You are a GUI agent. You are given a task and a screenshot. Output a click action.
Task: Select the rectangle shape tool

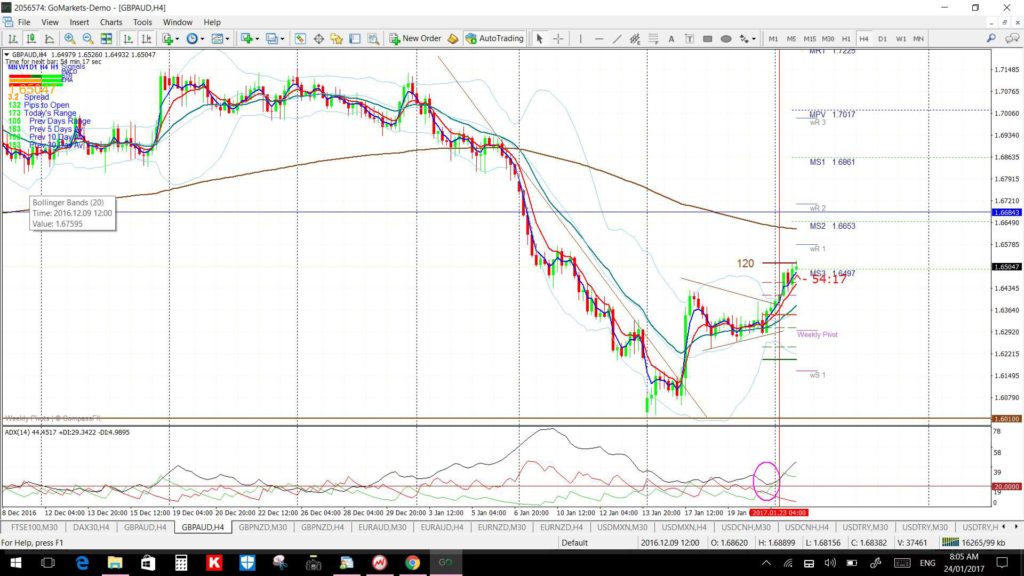pyautogui.click(x=707, y=39)
